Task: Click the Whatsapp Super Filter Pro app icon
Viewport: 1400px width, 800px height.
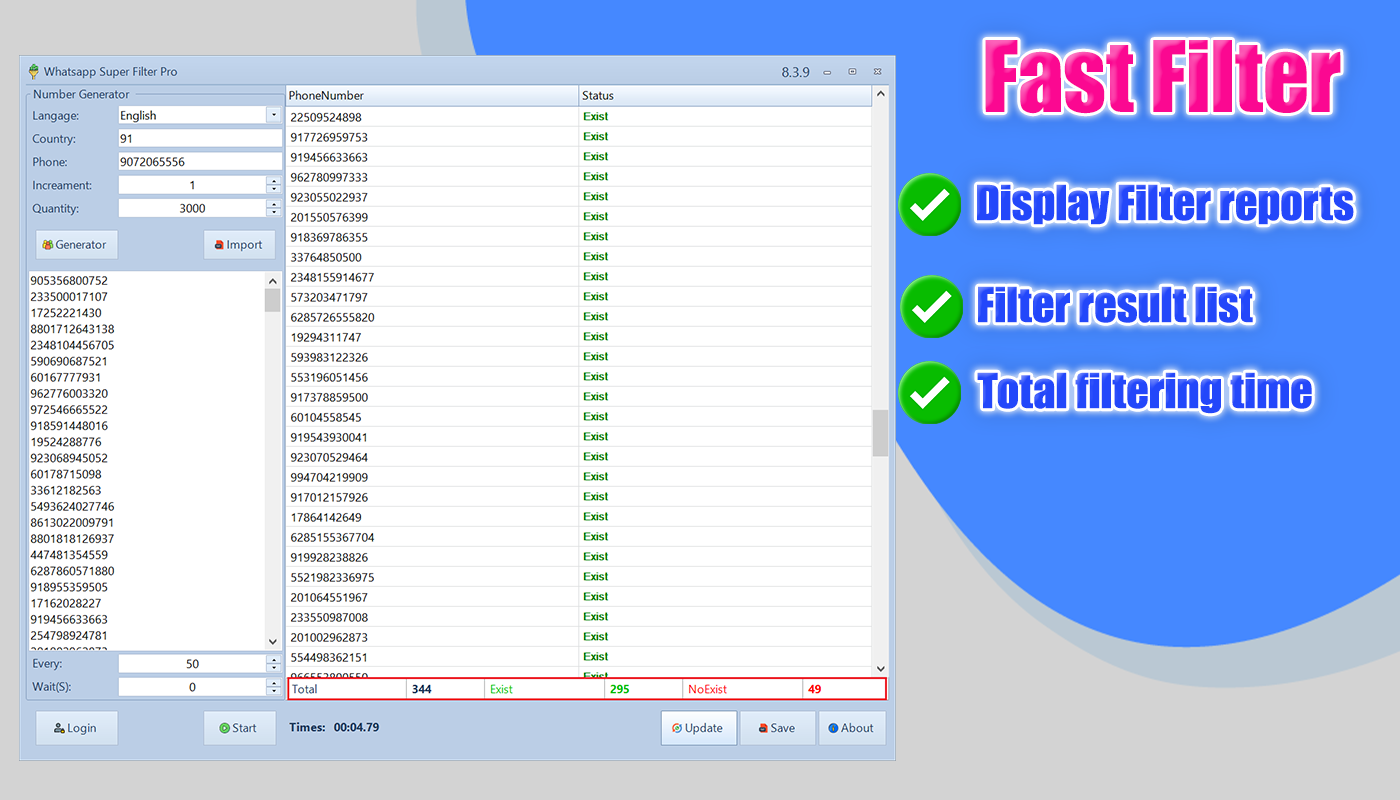Action: tap(34, 72)
